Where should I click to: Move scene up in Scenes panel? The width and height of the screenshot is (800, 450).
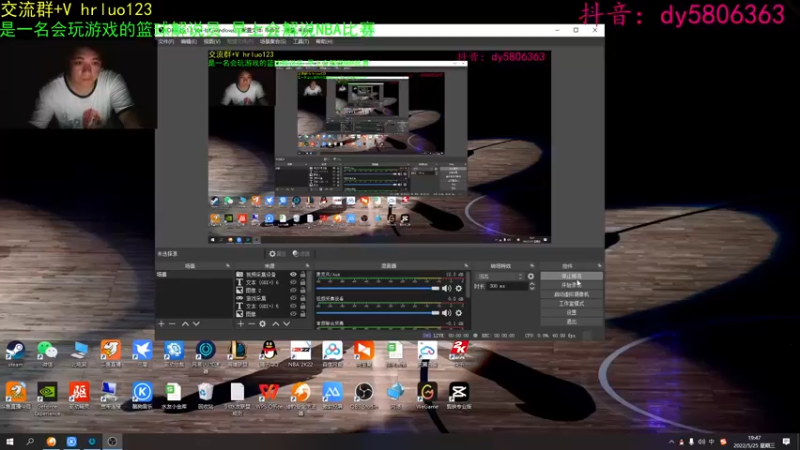pyautogui.click(x=185, y=323)
